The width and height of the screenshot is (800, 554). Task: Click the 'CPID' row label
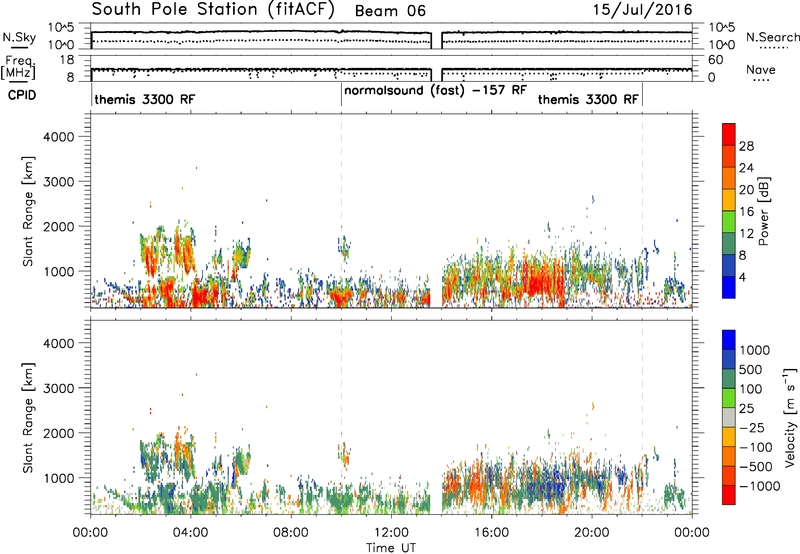pos(22,95)
